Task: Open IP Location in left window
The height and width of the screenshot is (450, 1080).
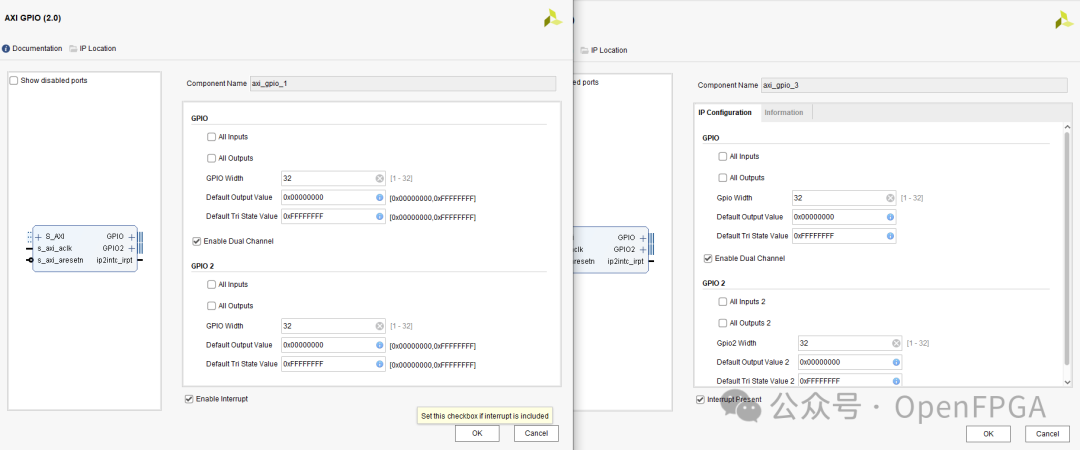Action: 92,48
